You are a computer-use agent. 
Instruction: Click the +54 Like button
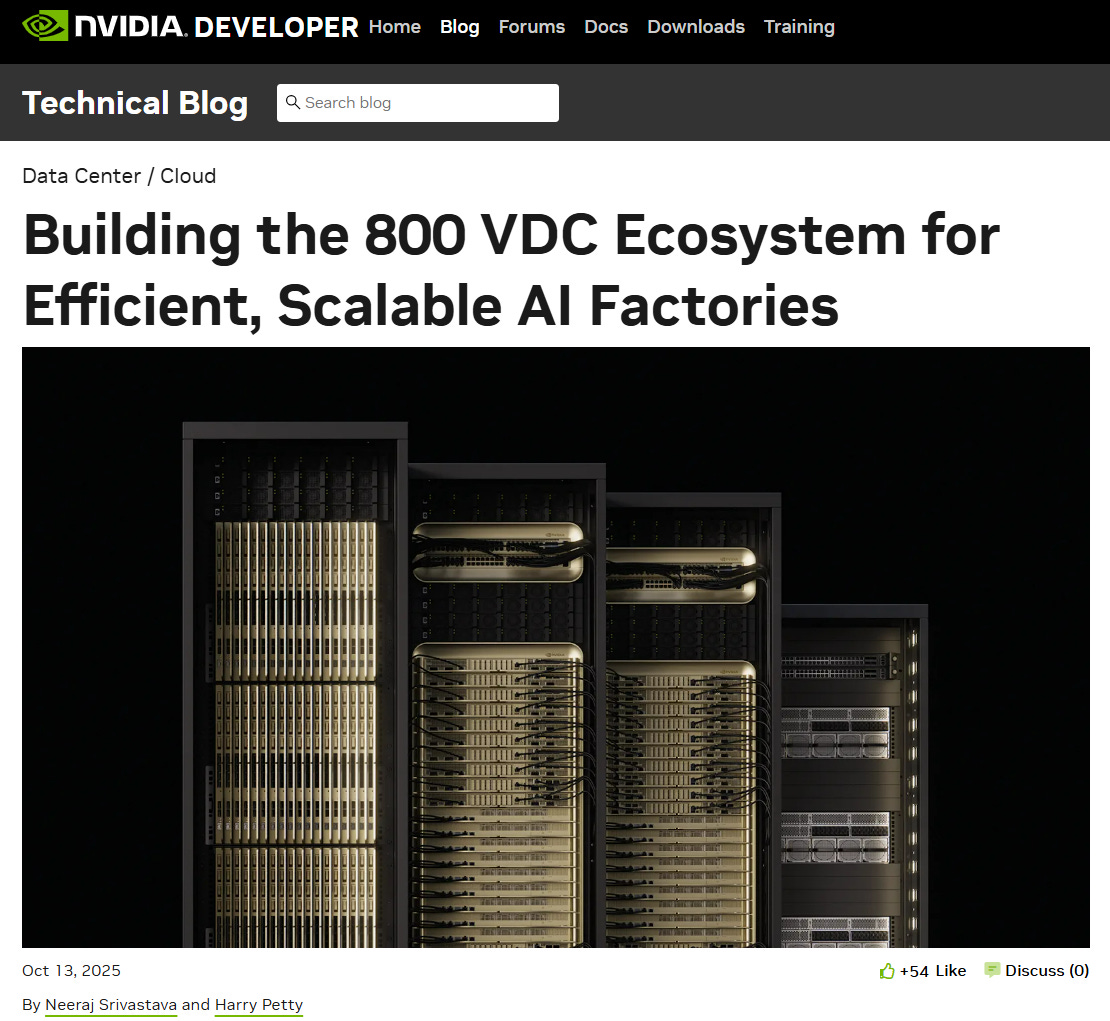[922, 971]
